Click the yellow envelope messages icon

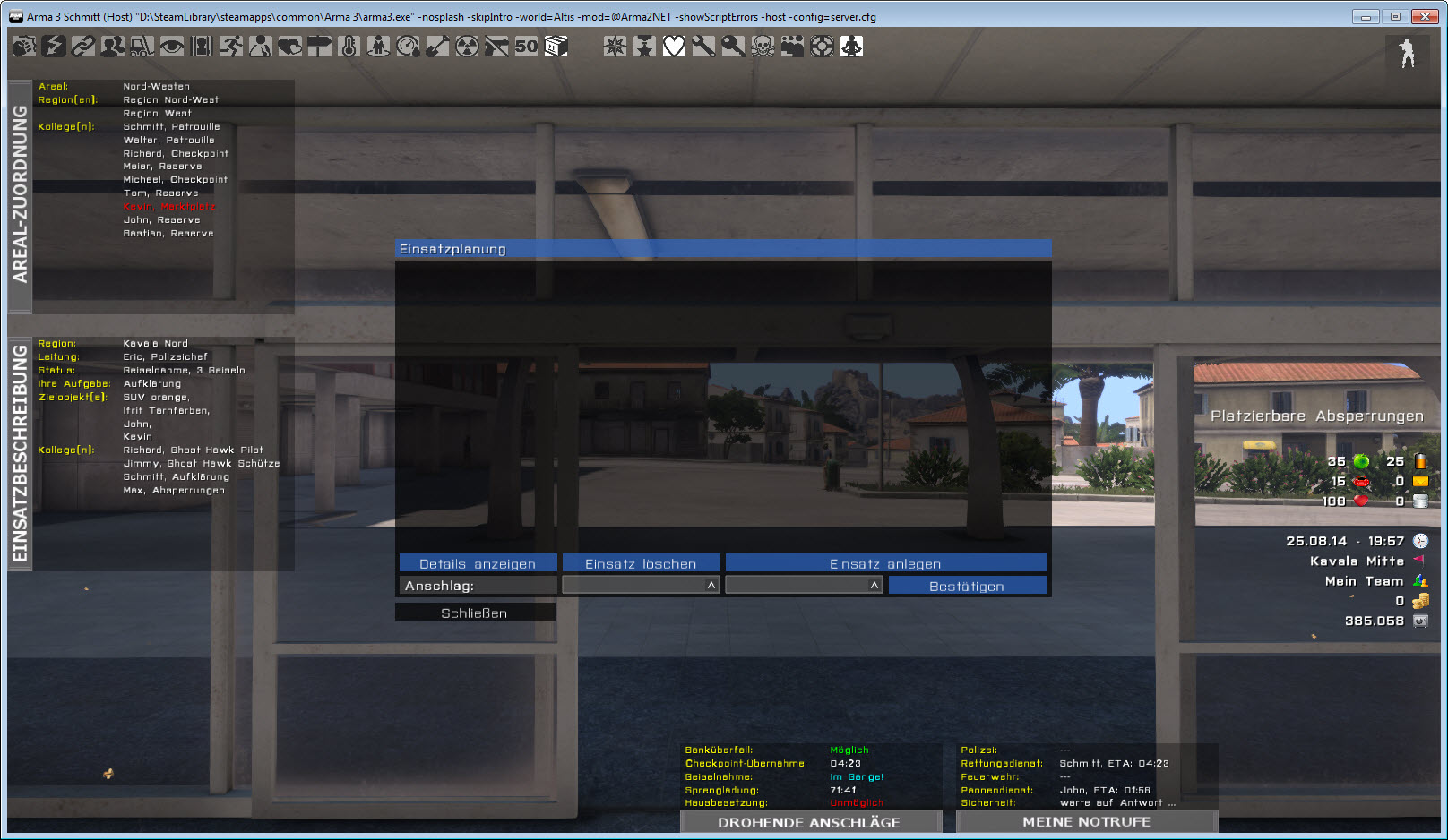pos(1420,482)
